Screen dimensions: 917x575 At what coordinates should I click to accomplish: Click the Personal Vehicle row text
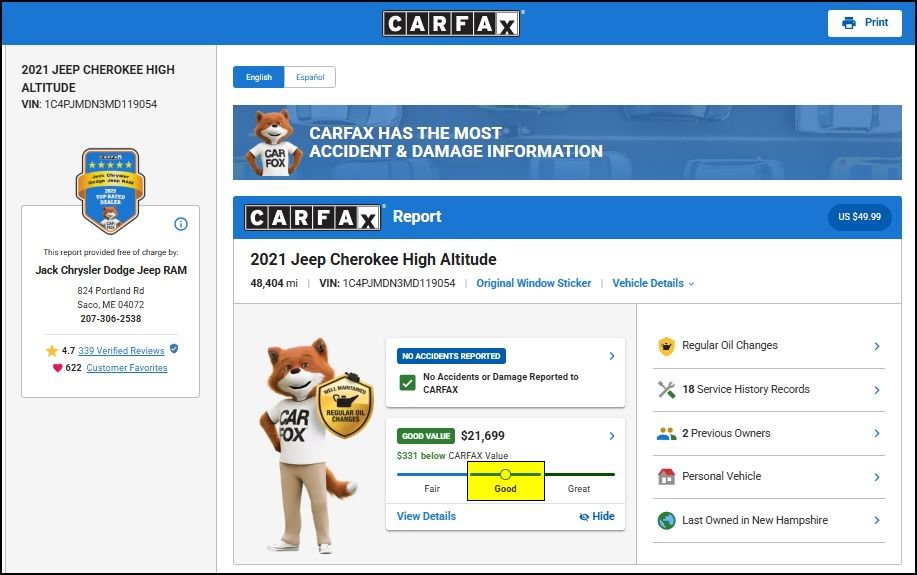[x=722, y=476]
